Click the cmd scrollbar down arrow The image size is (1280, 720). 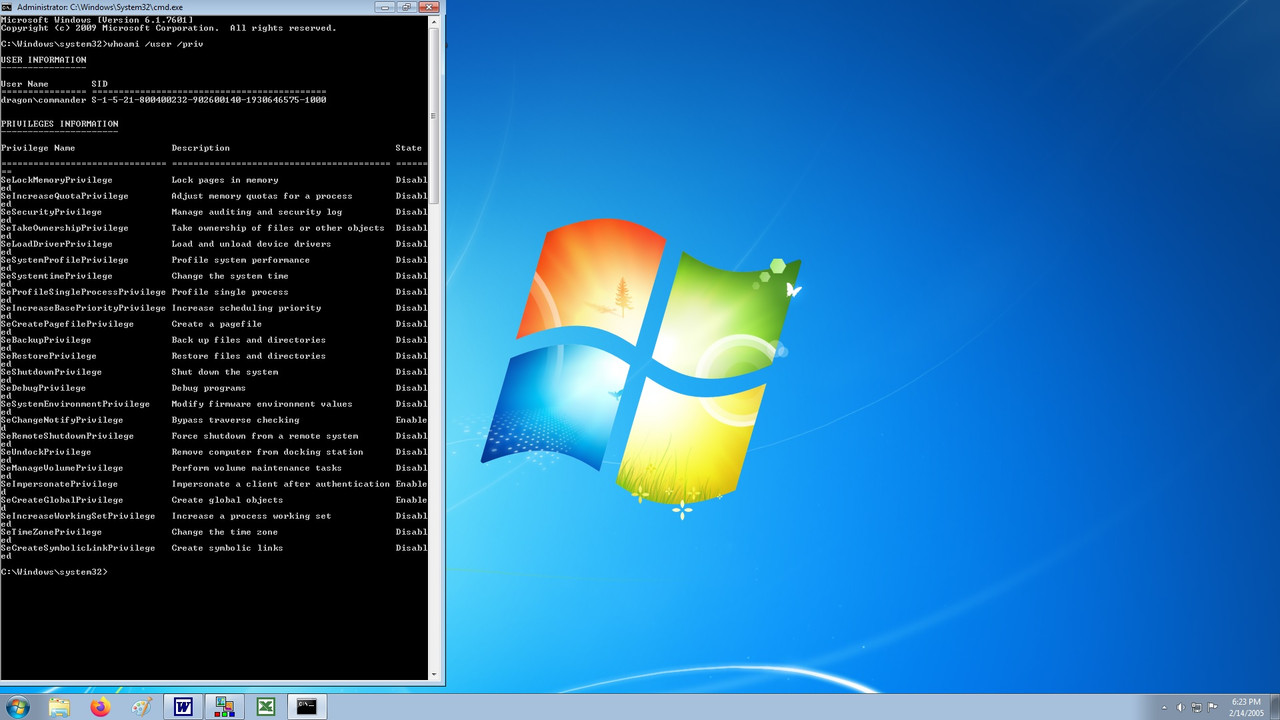click(x=434, y=675)
